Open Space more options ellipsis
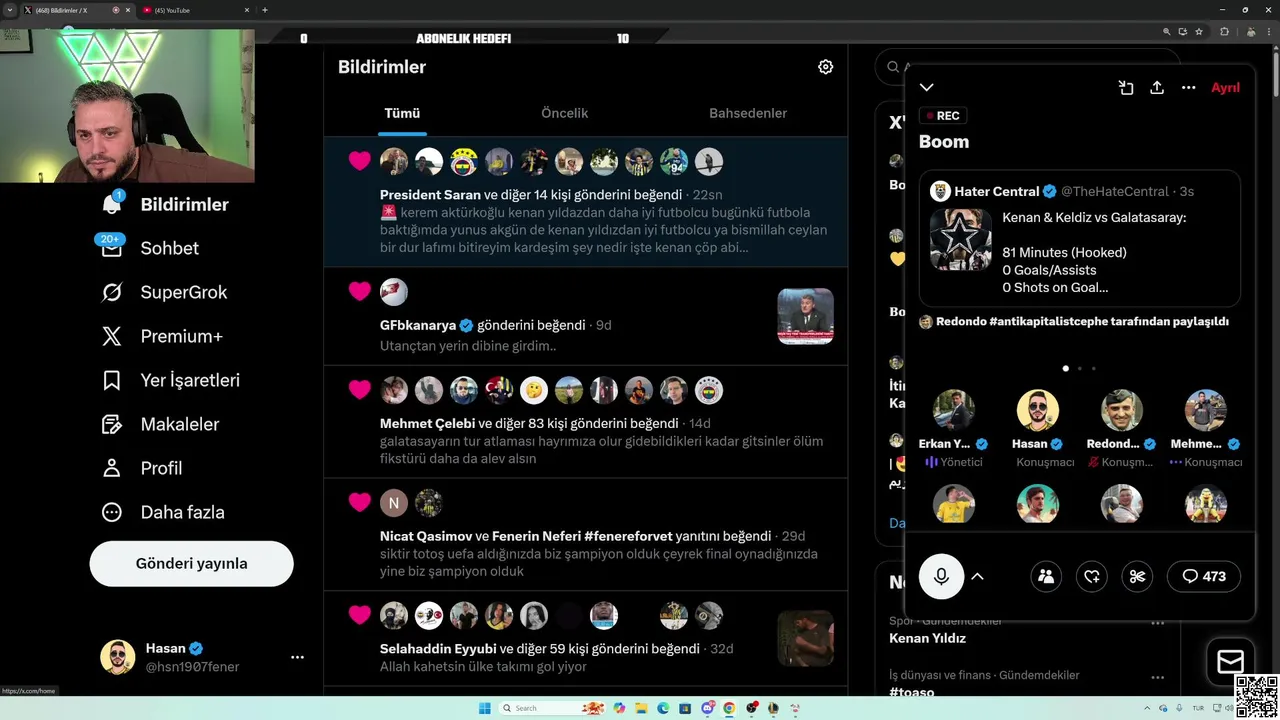Image resolution: width=1280 pixels, height=720 pixels. point(1188,88)
